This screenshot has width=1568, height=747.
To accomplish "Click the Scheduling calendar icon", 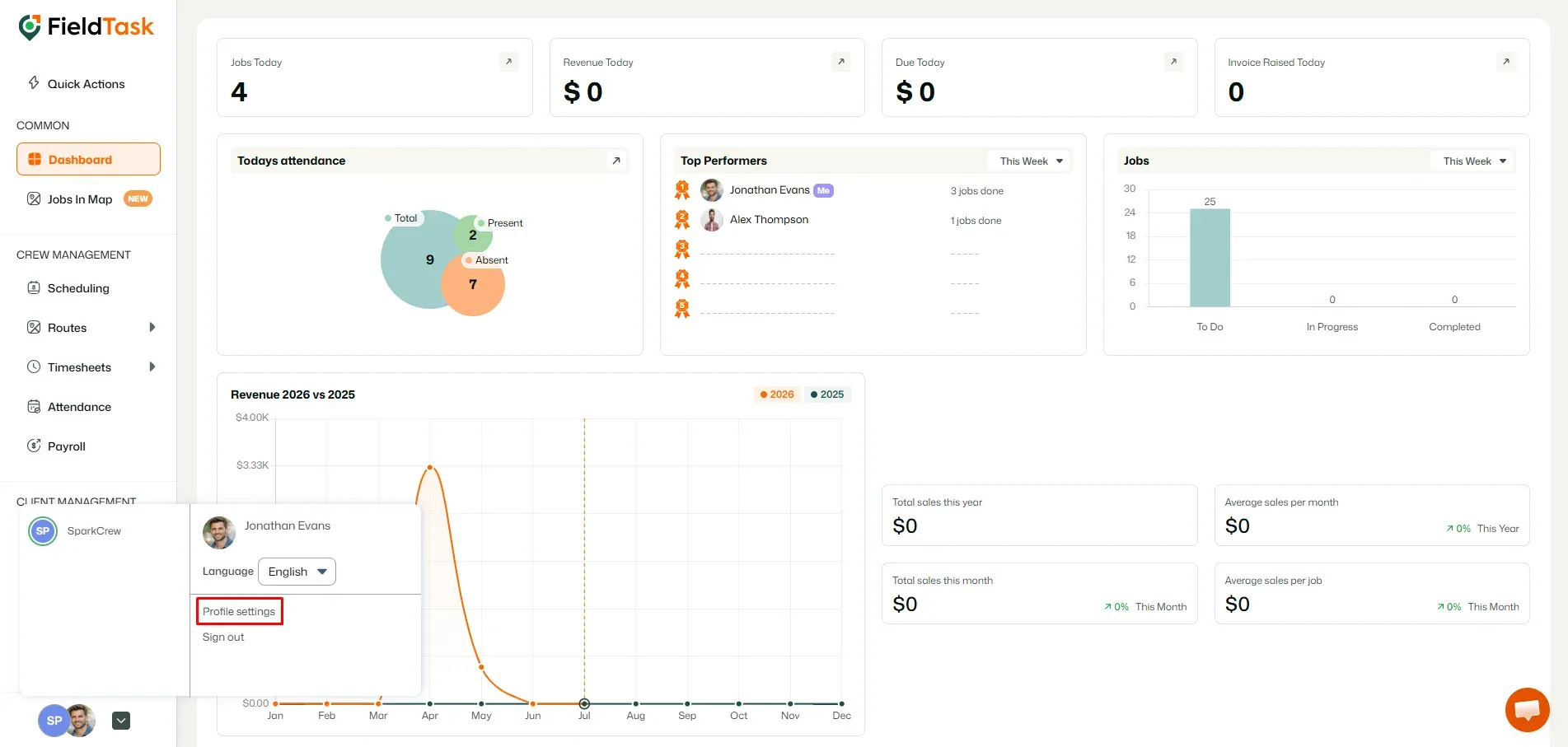I will tap(34, 287).
